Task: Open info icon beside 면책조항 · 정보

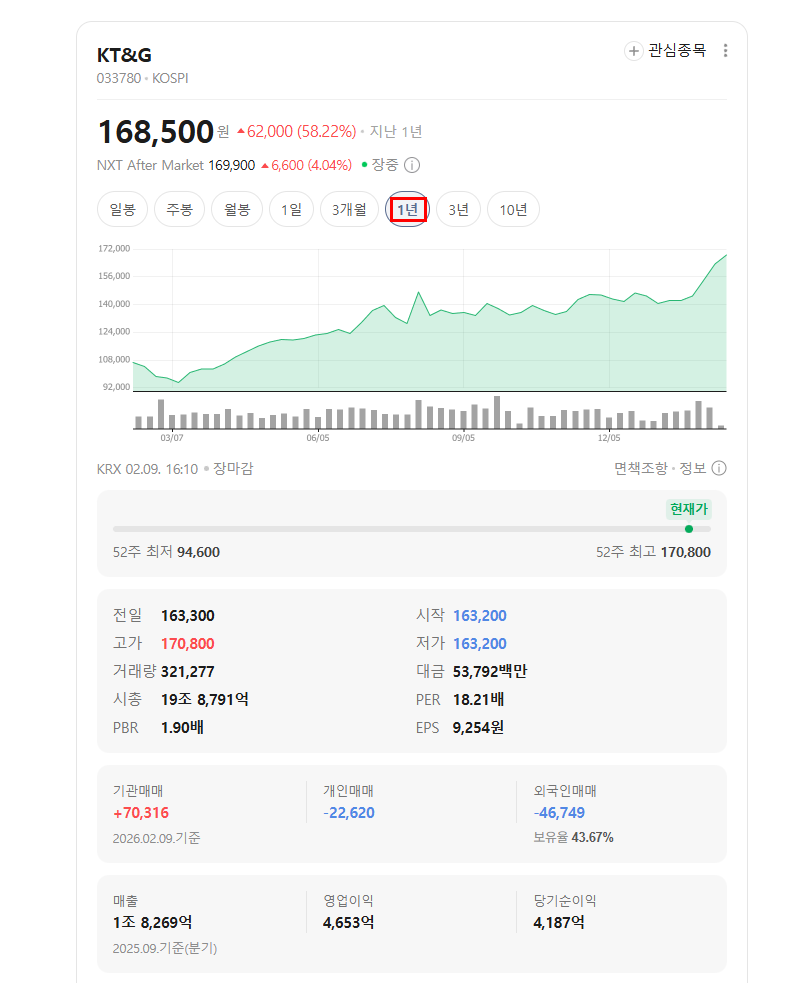Action: [x=719, y=468]
